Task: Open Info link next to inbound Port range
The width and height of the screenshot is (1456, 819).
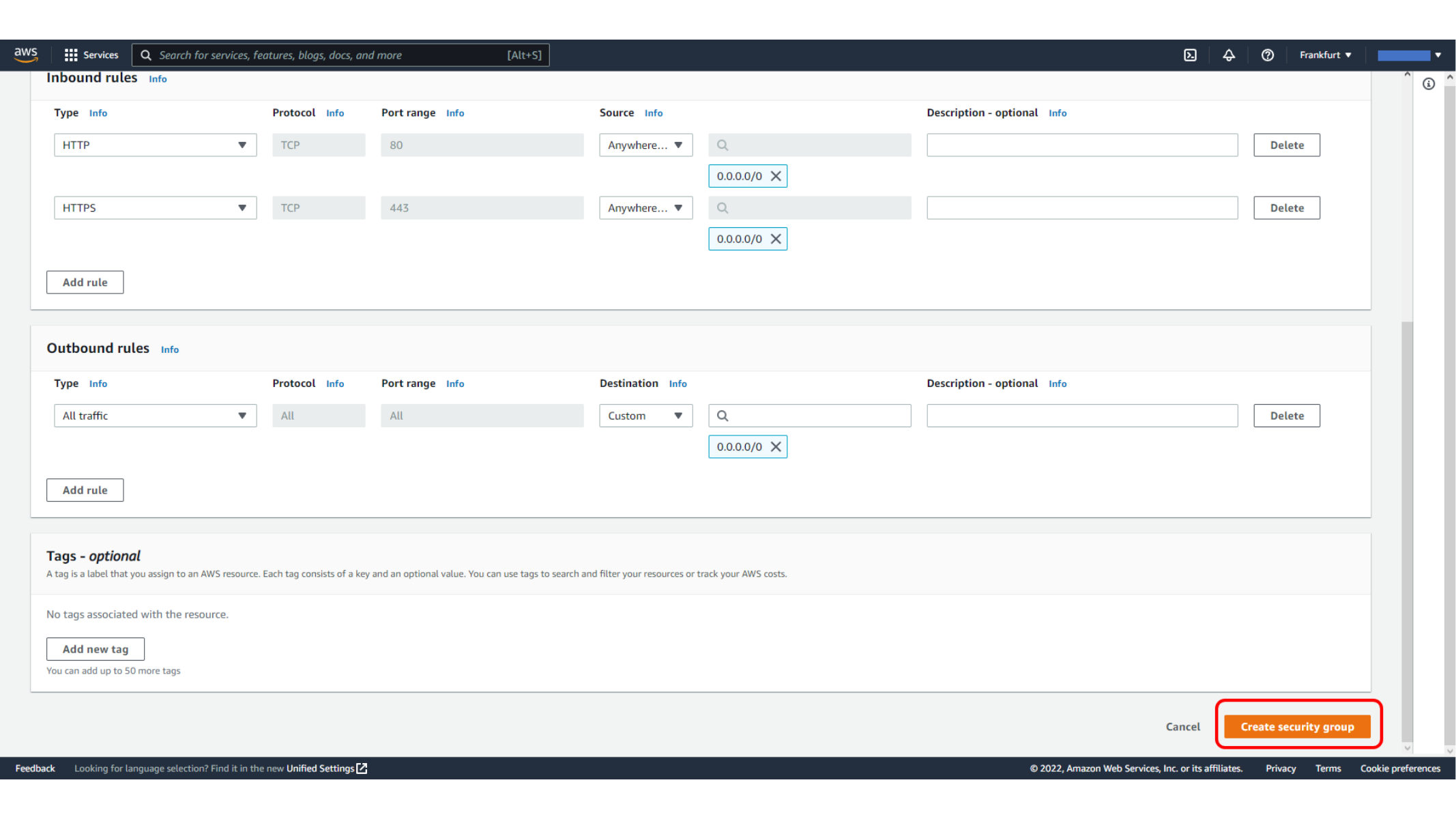Action: coord(455,113)
